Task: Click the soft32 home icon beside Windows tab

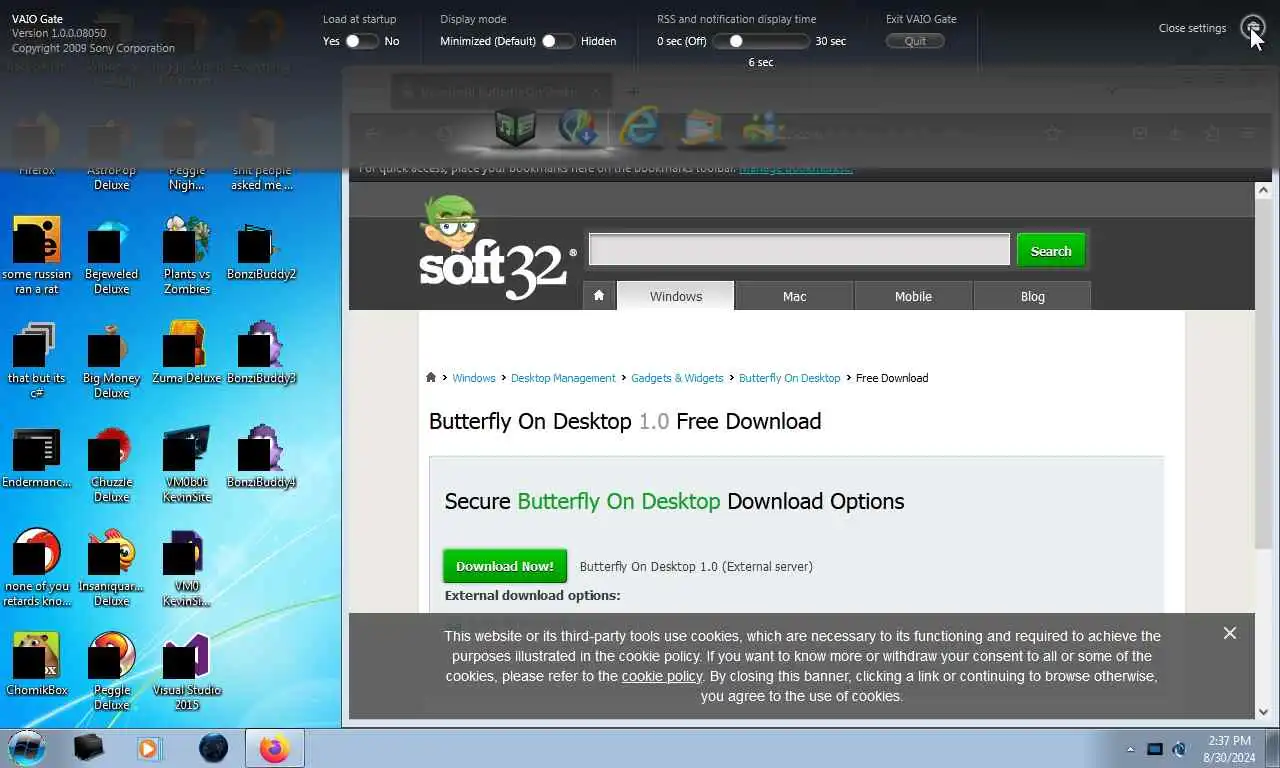Action: pos(598,296)
